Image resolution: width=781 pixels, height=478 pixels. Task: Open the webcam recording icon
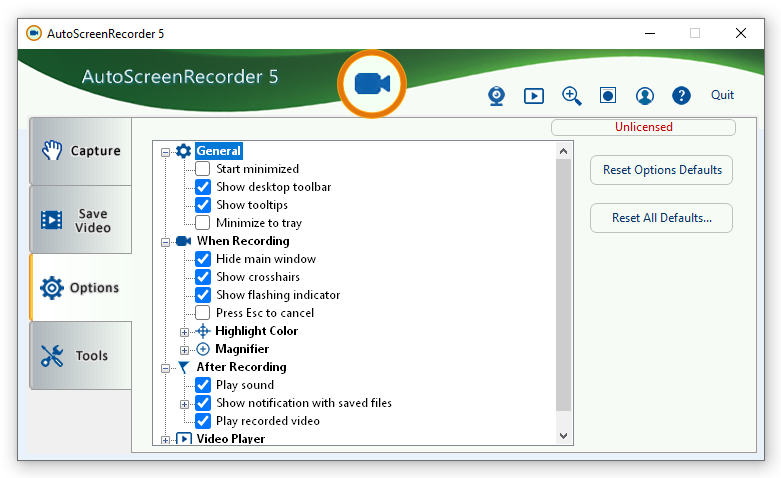point(496,96)
